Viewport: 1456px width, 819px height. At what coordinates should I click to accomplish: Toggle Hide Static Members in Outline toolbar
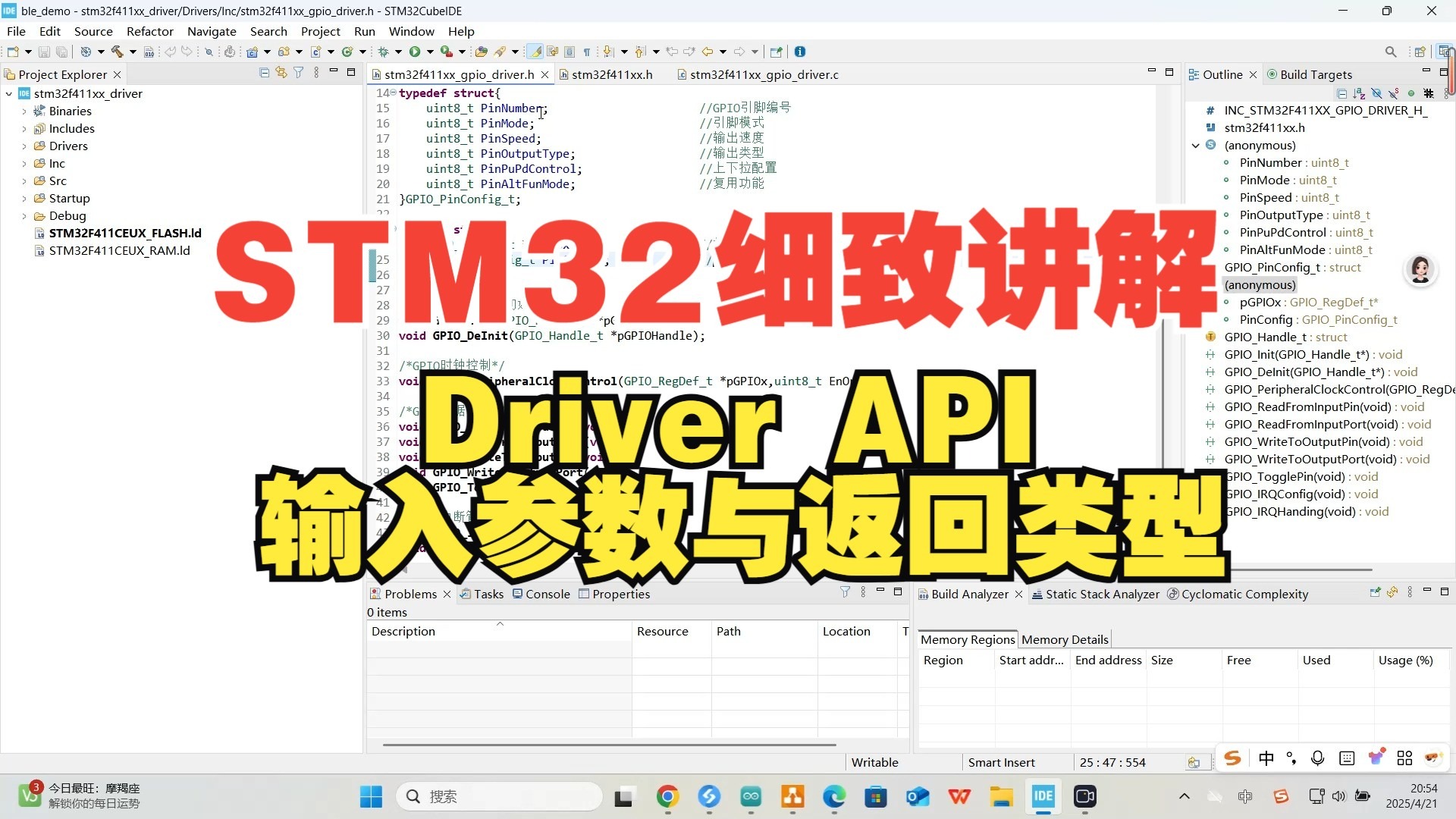(x=1394, y=94)
